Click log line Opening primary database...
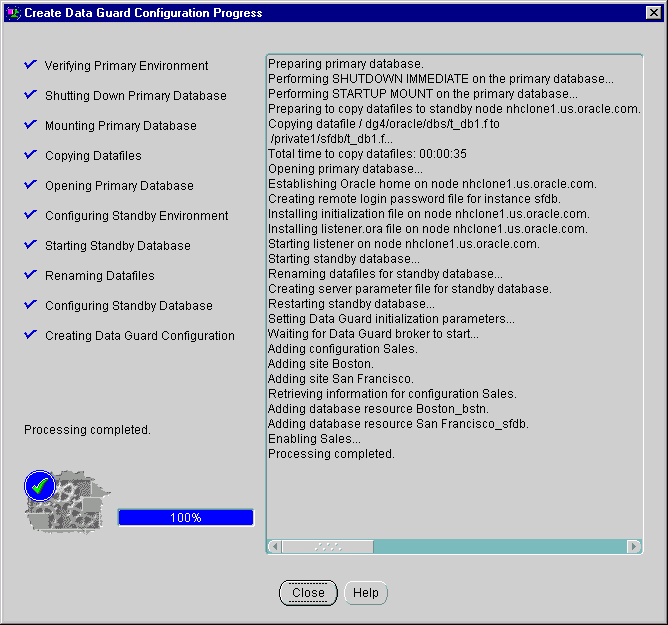The image size is (668, 625). click(345, 169)
